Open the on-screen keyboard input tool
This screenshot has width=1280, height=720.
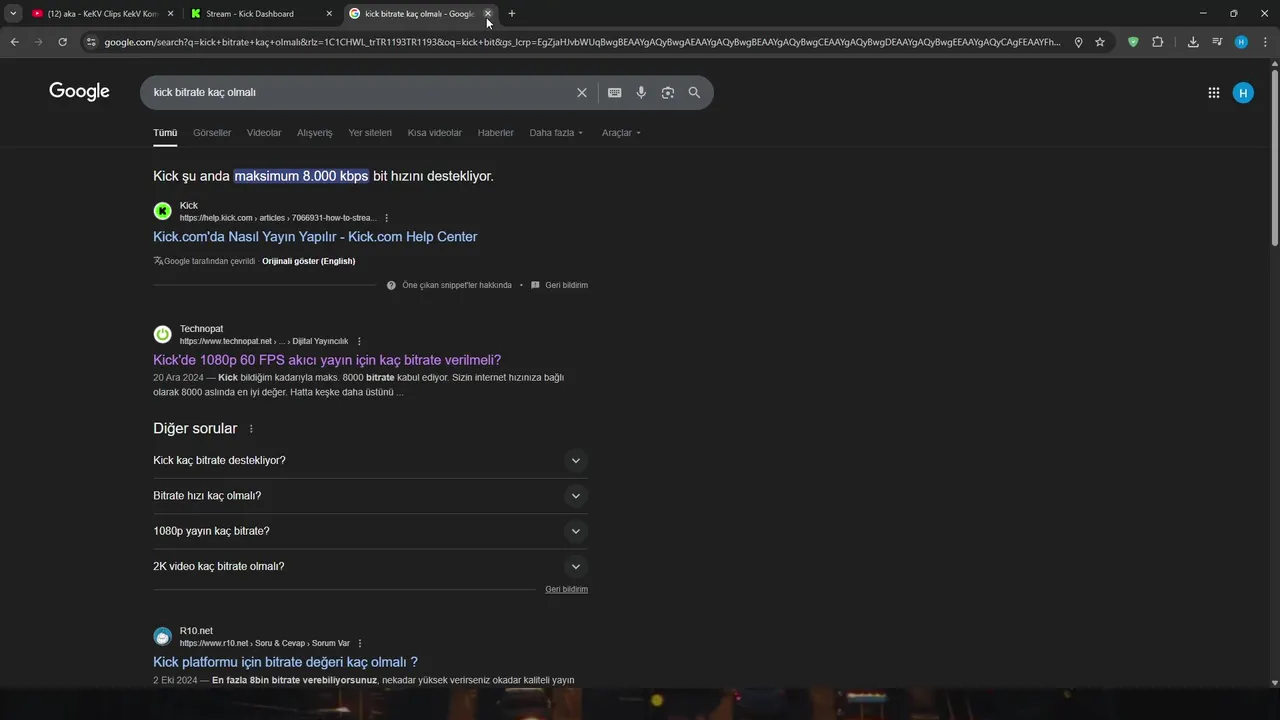(x=614, y=92)
